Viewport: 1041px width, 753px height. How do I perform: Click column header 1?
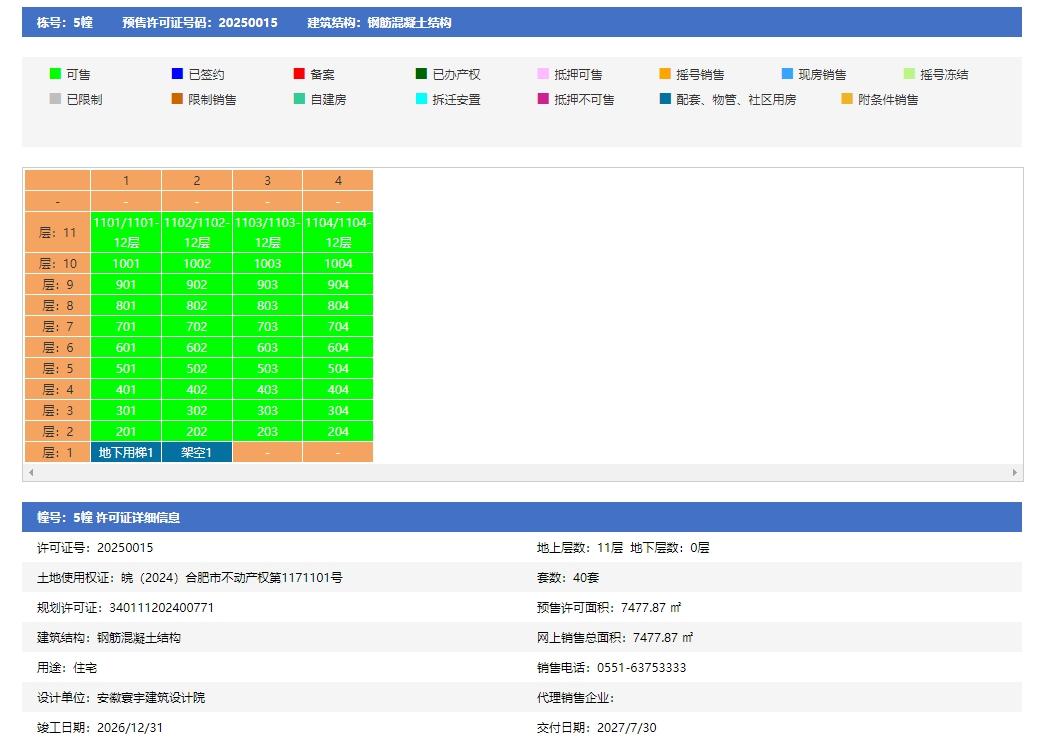pos(126,181)
